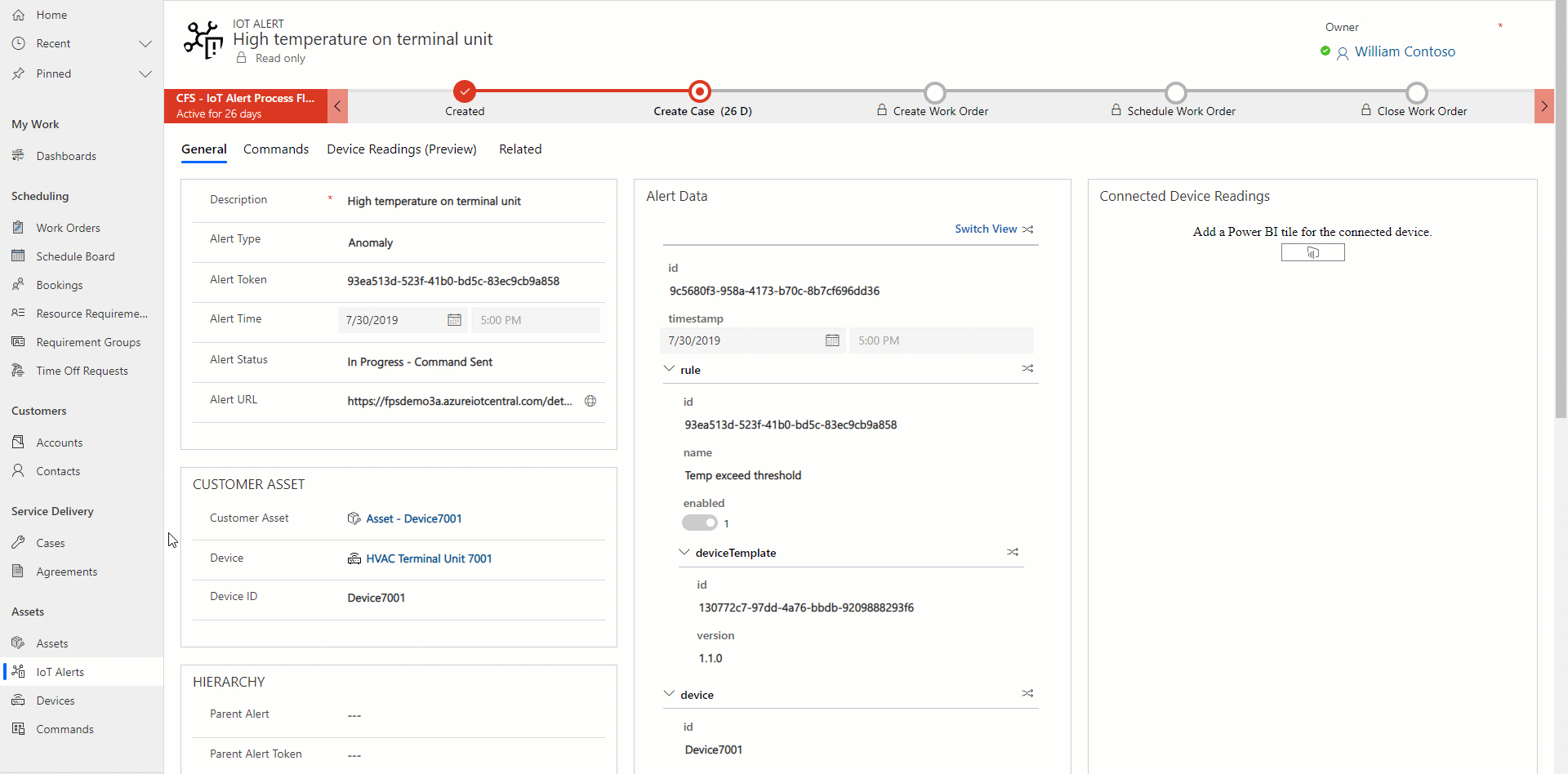
Task: Collapse the deviceTemplate section
Action: point(684,553)
